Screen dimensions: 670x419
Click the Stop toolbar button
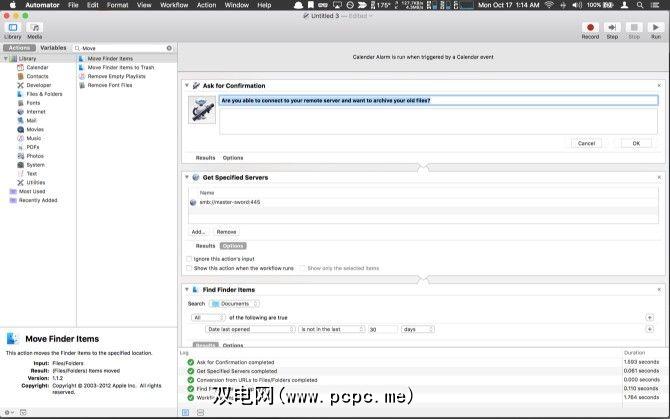pyautogui.click(x=634, y=27)
